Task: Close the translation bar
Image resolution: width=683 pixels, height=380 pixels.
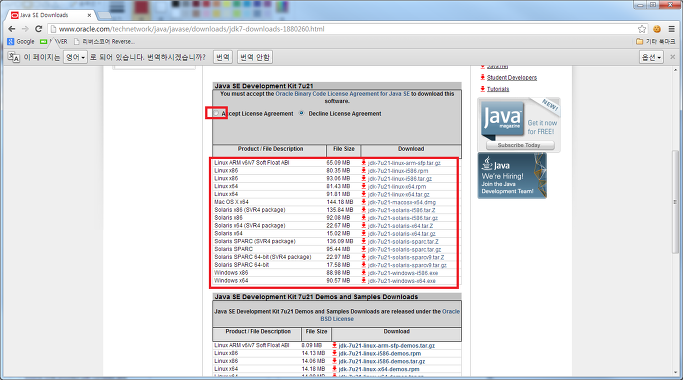Action: 673,57
